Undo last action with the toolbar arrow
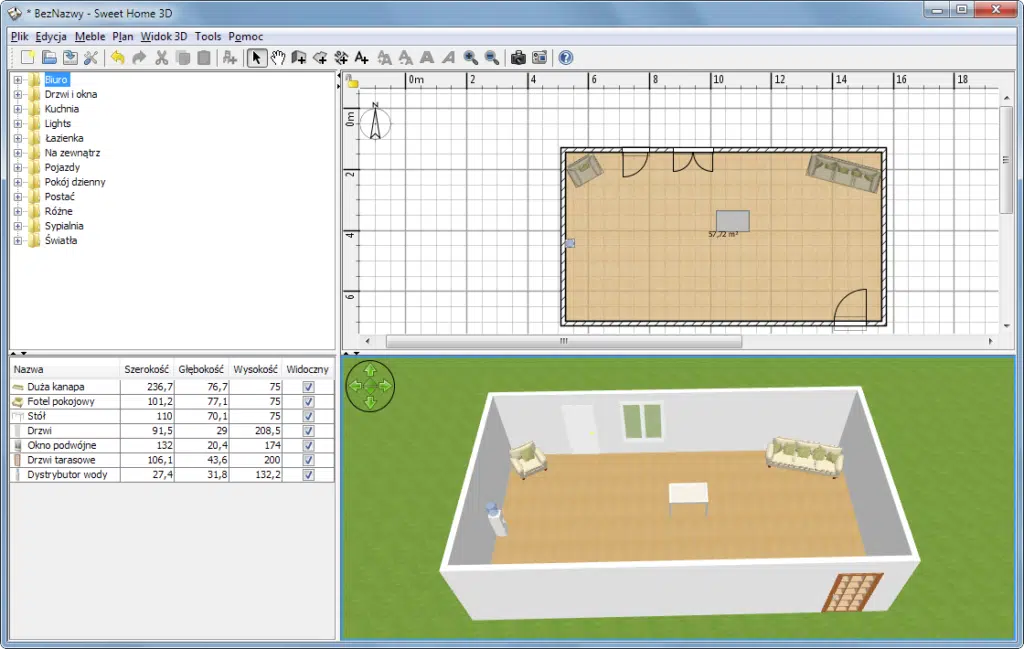Image resolution: width=1024 pixels, height=649 pixels. pos(117,57)
